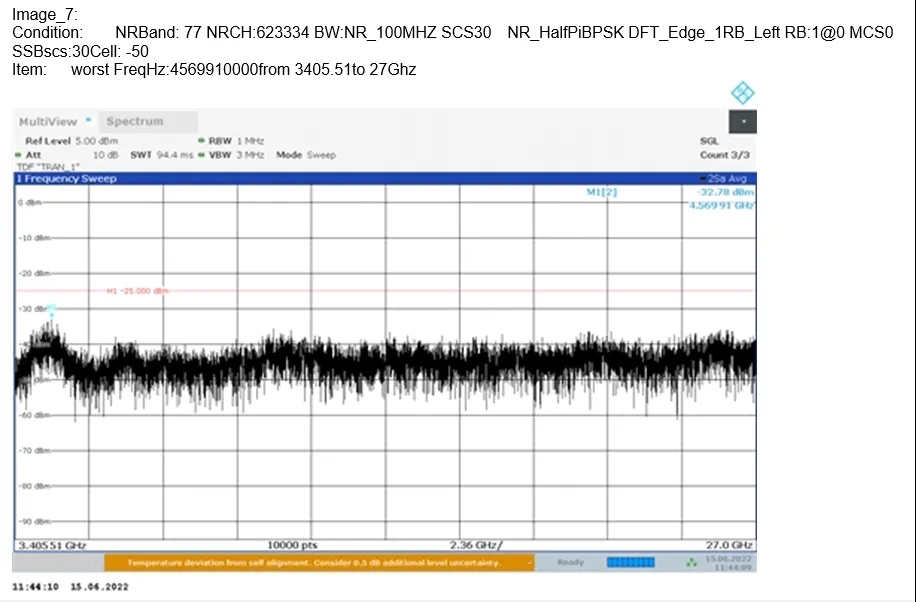
Task: Click the 2Sa Avg trace label
Action: [724, 179]
